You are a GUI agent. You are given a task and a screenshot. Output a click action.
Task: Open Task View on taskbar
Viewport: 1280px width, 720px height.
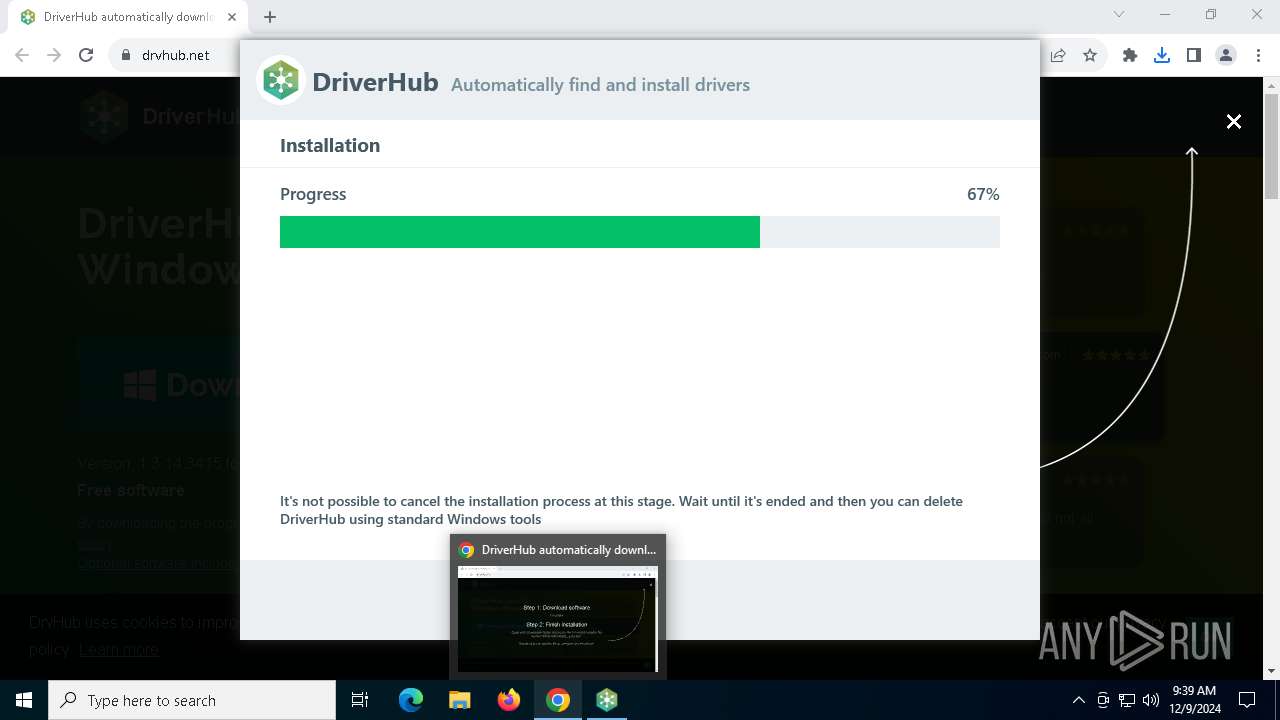coord(360,700)
